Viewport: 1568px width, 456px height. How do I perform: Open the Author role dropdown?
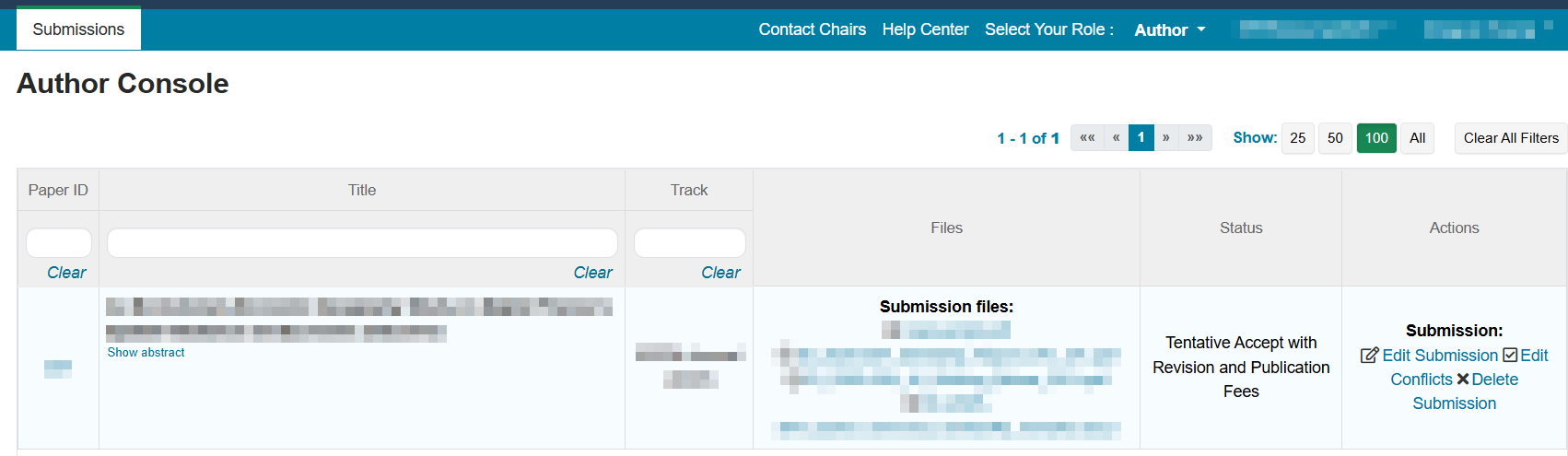click(x=1169, y=30)
